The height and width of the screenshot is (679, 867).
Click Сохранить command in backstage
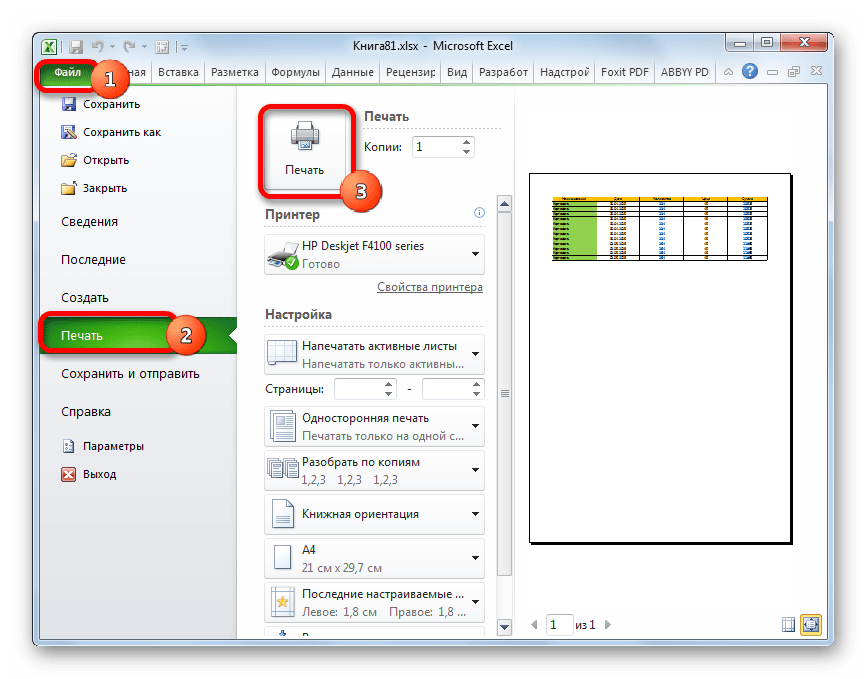pyautogui.click(x=111, y=104)
